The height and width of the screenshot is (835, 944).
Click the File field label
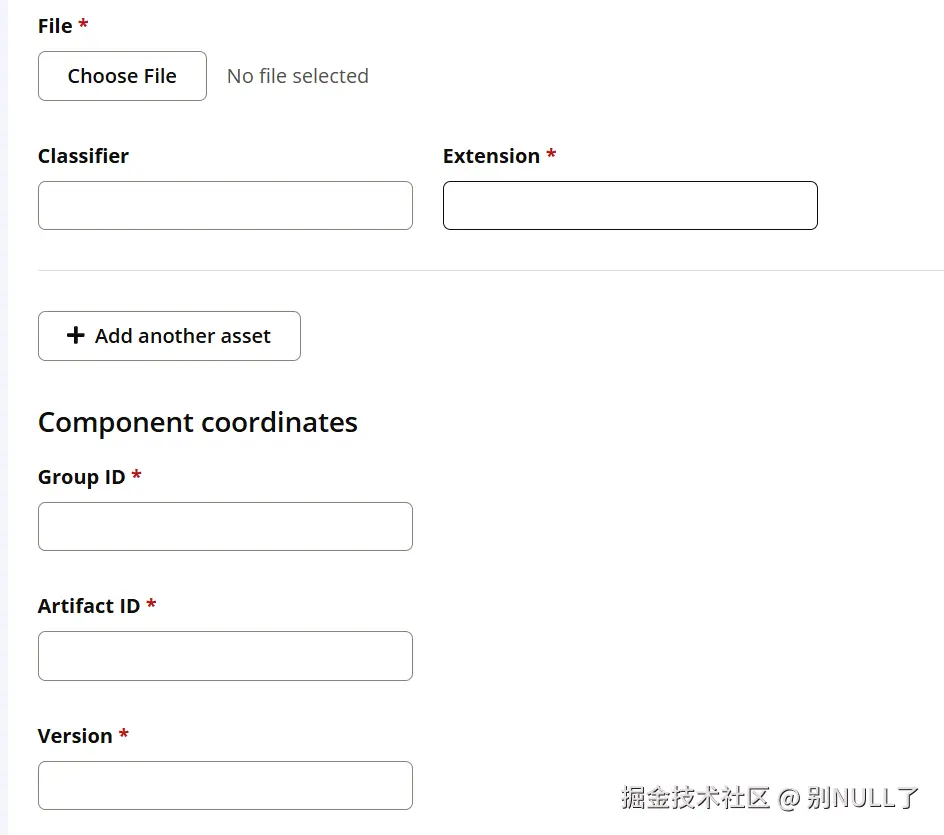coord(55,26)
